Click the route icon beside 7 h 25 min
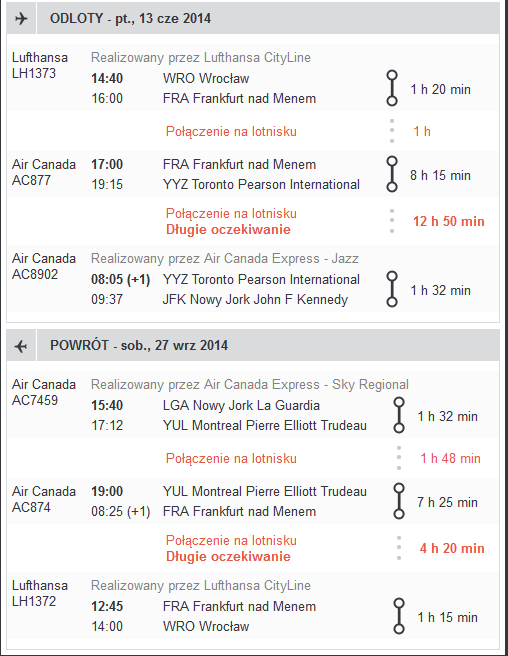This screenshot has height=656, width=508. coord(399,501)
